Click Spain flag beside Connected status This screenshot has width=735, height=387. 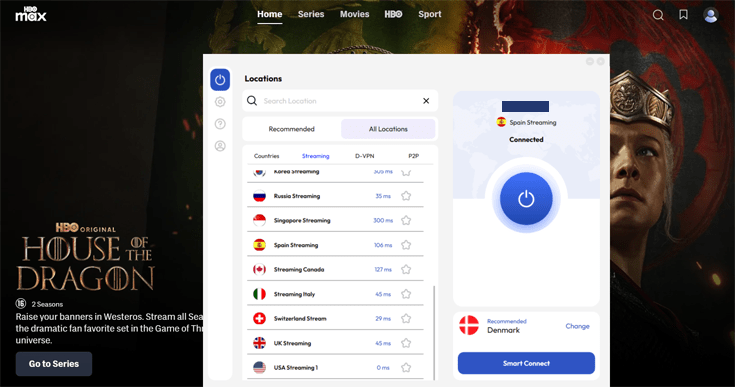501,122
